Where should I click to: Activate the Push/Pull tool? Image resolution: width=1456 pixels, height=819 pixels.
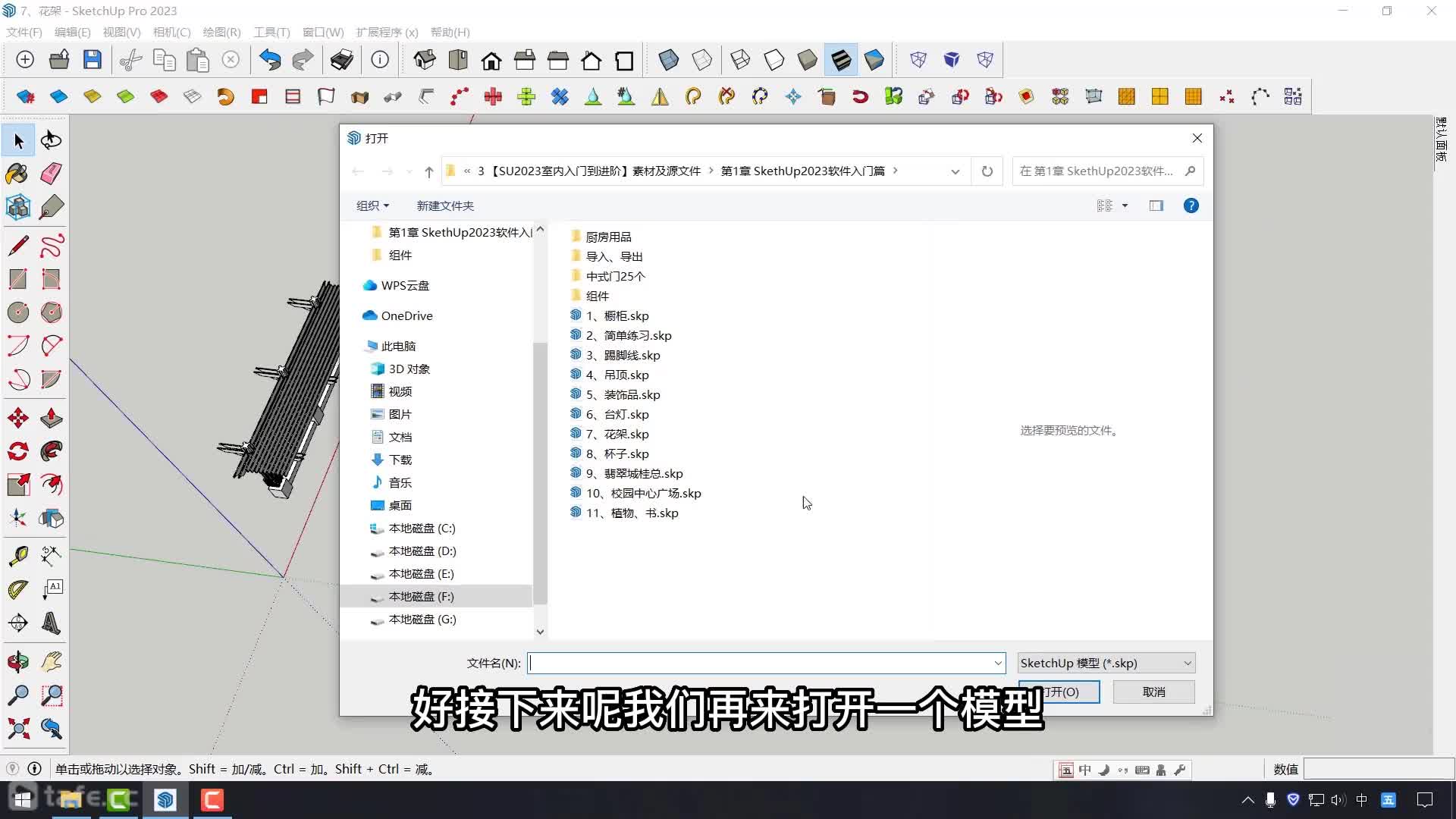pos(52,418)
